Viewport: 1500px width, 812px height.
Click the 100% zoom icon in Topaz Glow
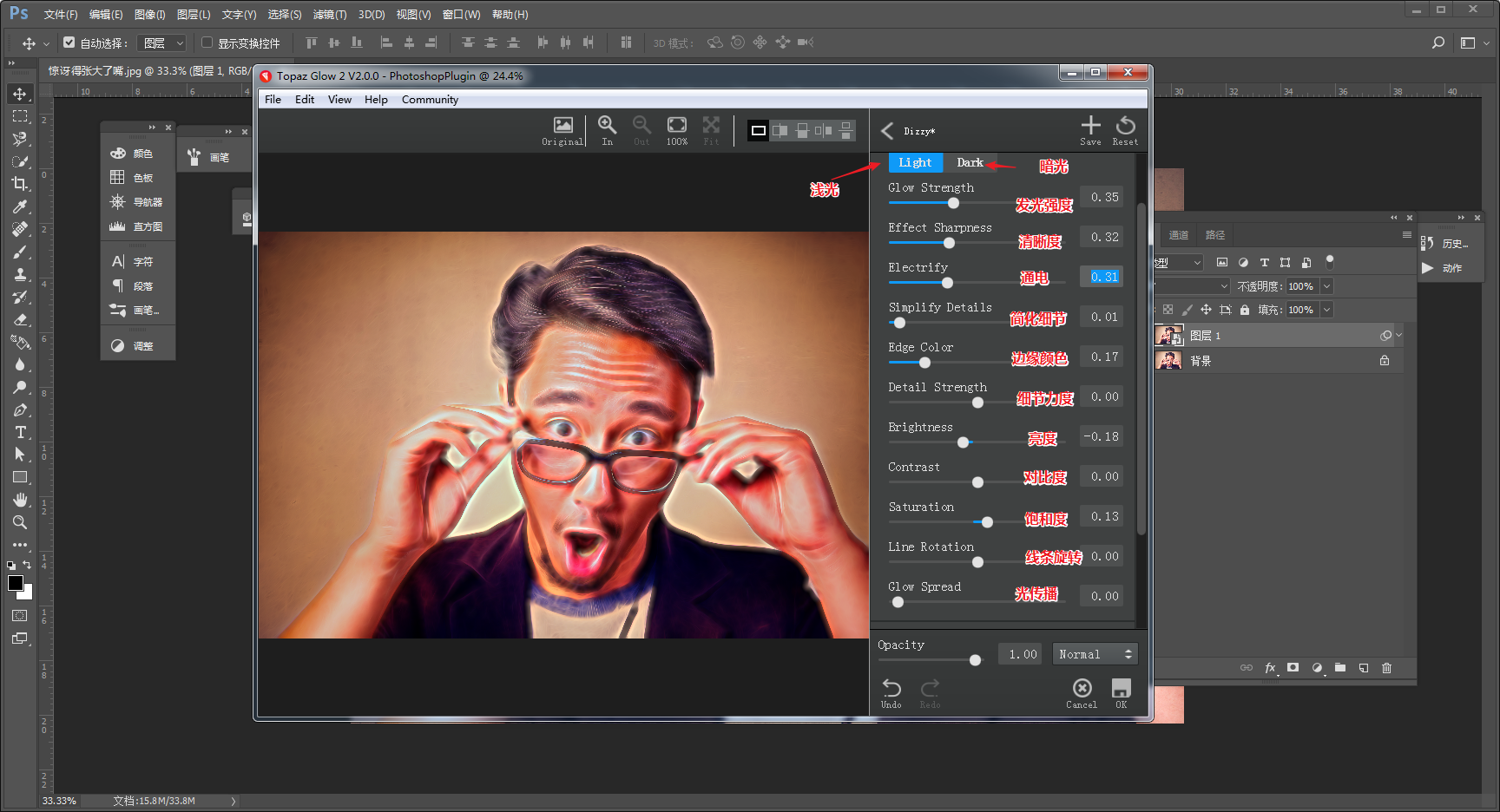676,130
